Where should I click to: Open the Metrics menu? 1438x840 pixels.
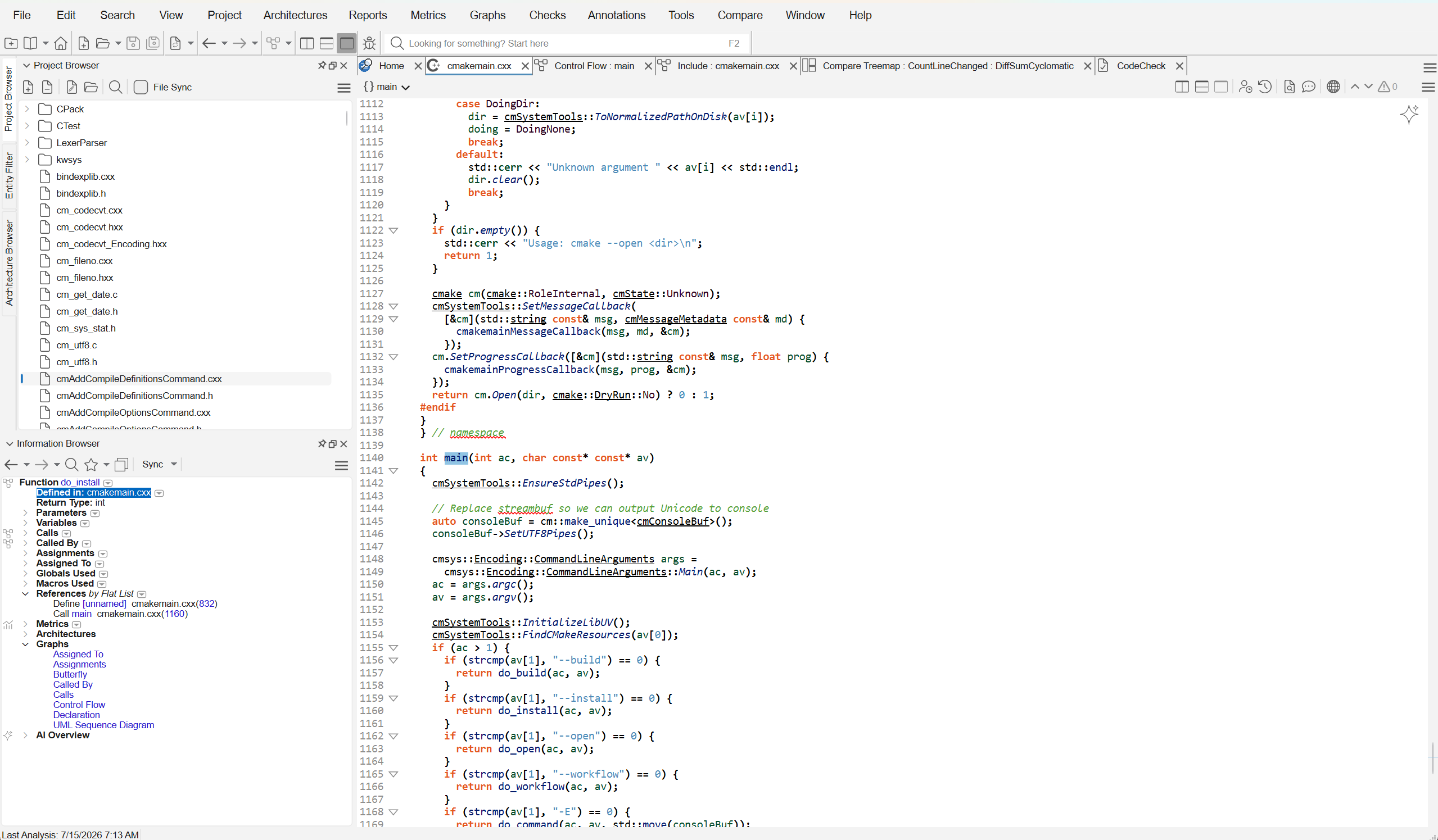point(427,15)
